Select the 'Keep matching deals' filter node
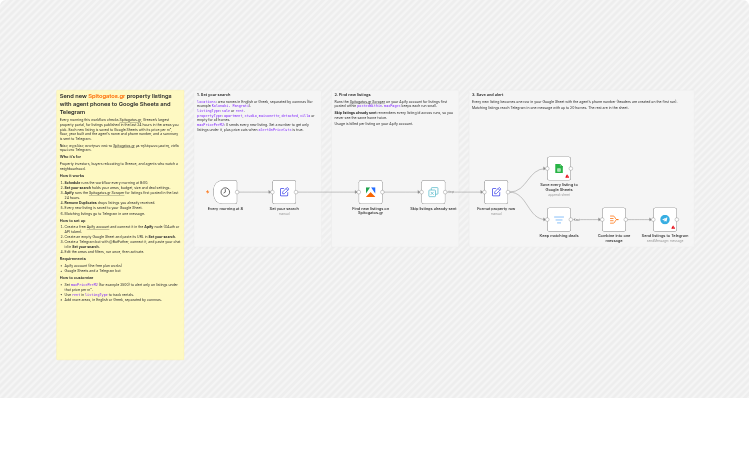This screenshot has width=749, height=450. tap(559, 219)
